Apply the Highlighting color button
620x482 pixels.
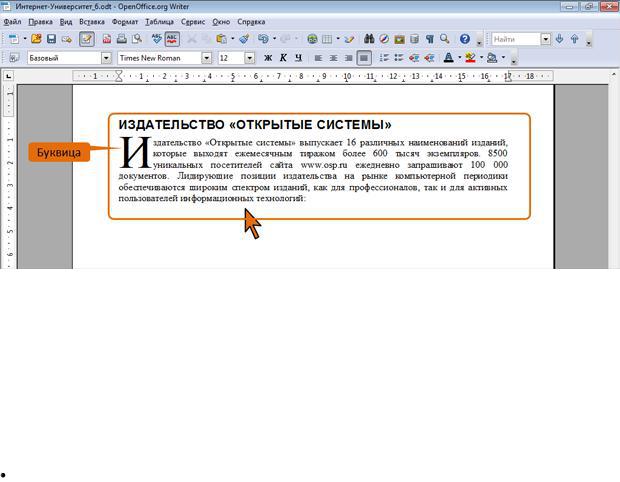[x=470, y=58]
